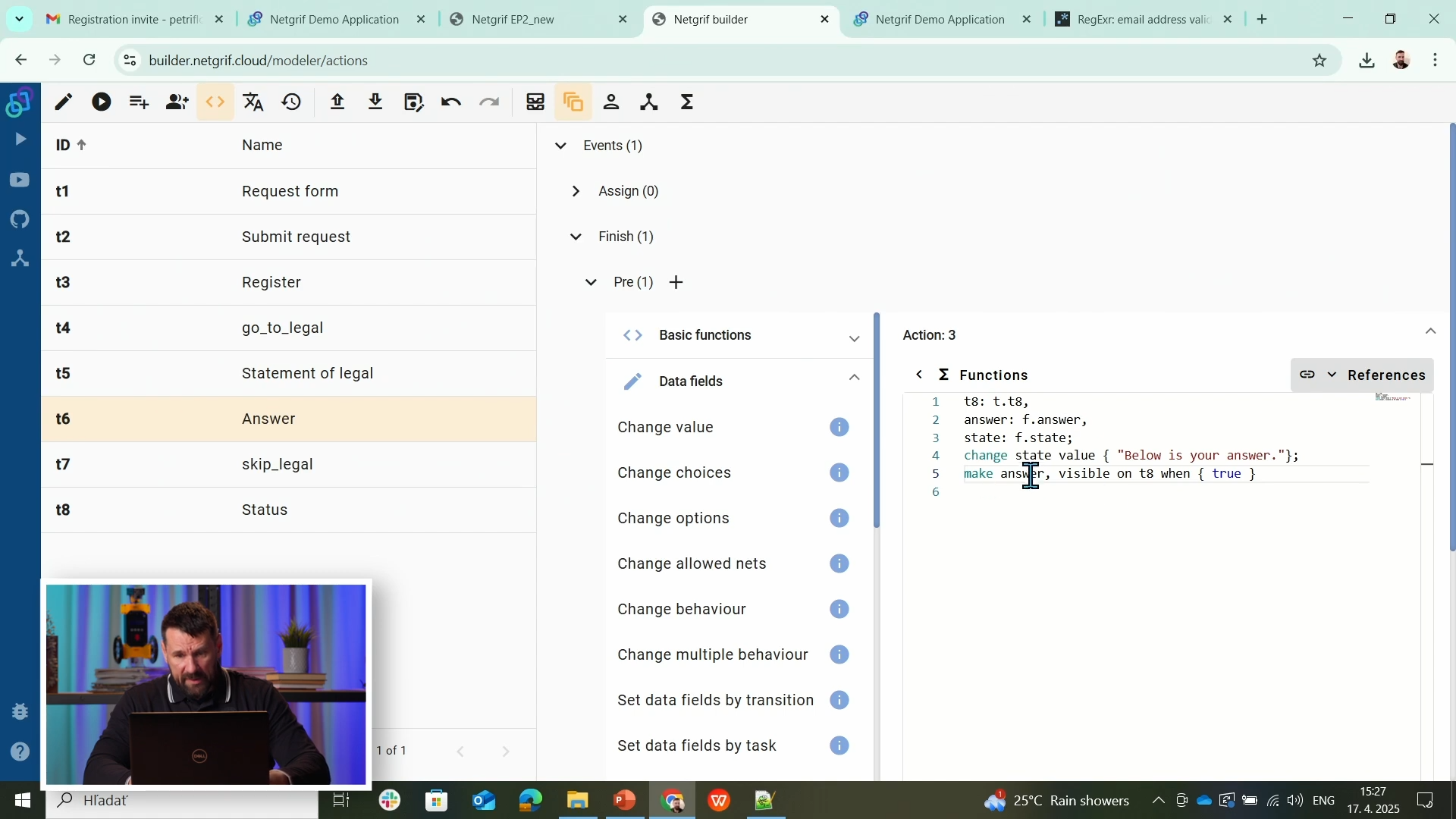
Task: Click the video thumbnail preview
Action: [206, 682]
